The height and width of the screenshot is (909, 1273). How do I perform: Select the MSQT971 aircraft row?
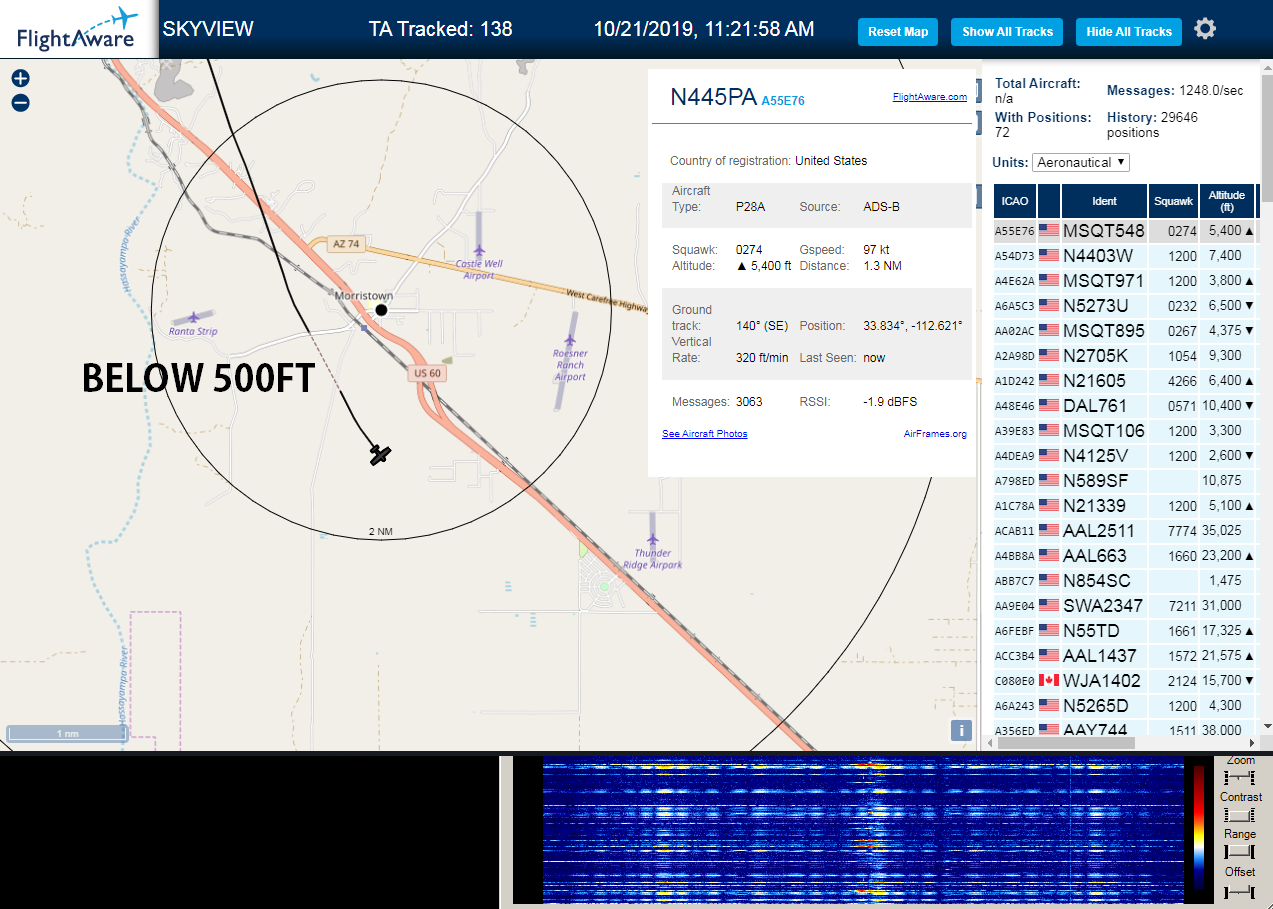pos(1124,281)
